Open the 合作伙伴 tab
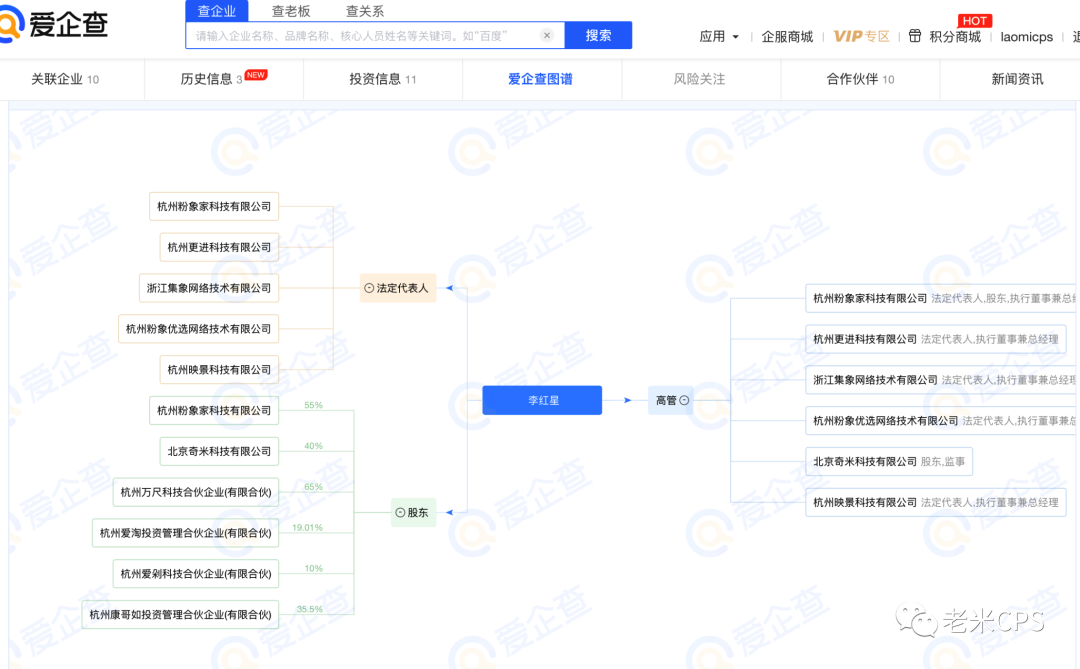 pos(860,79)
